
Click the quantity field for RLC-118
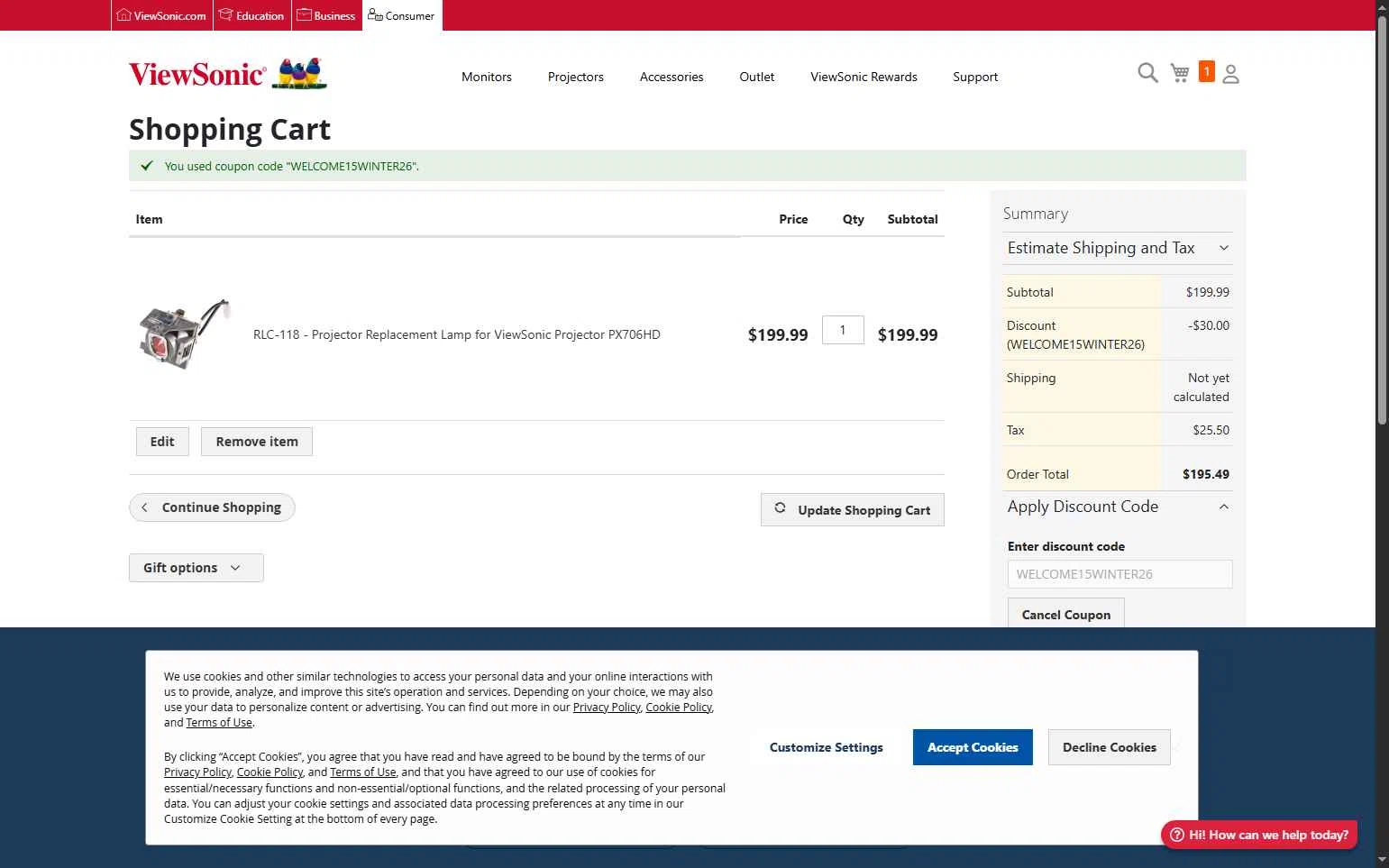(x=843, y=330)
